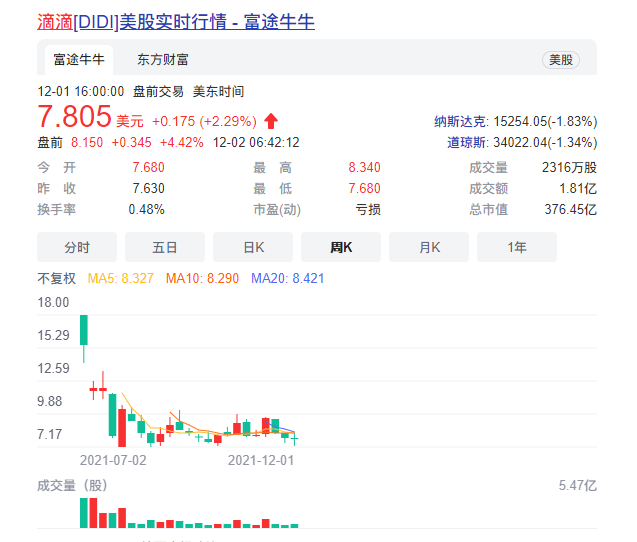
Task: Click the first green volume bar
Action: pyautogui.click(x=84, y=513)
